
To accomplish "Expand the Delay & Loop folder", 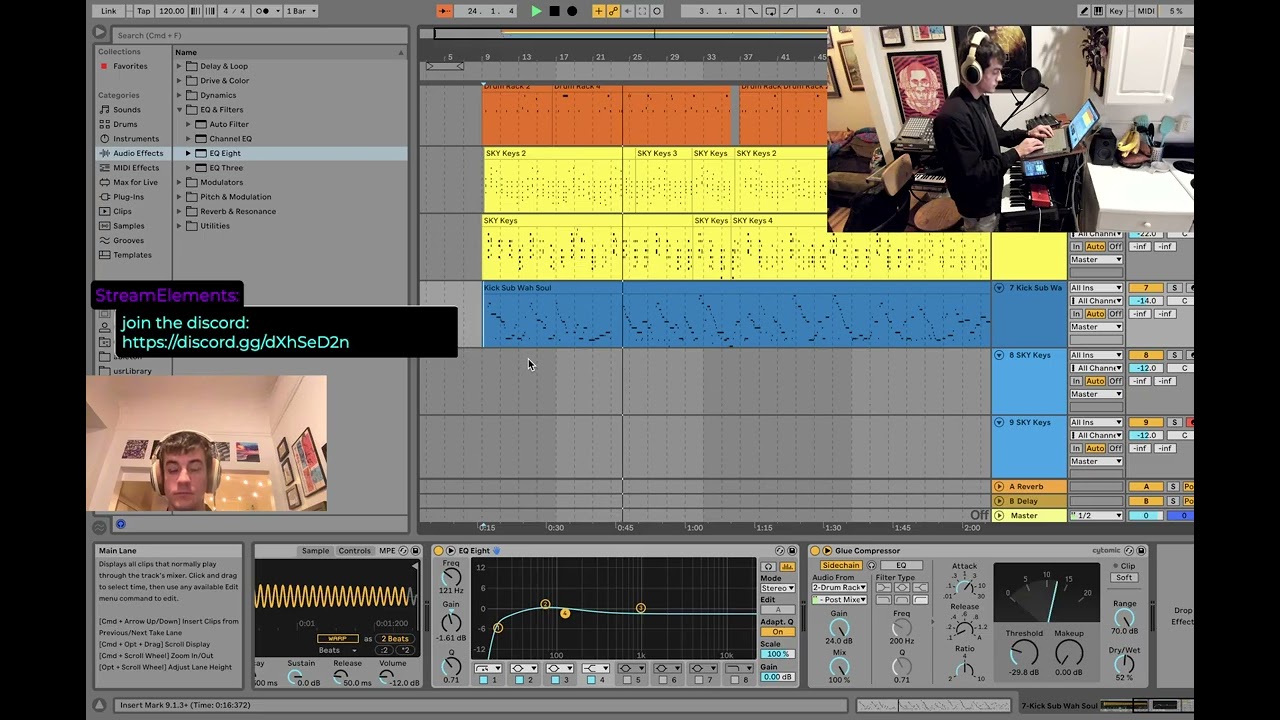I will click(179, 66).
